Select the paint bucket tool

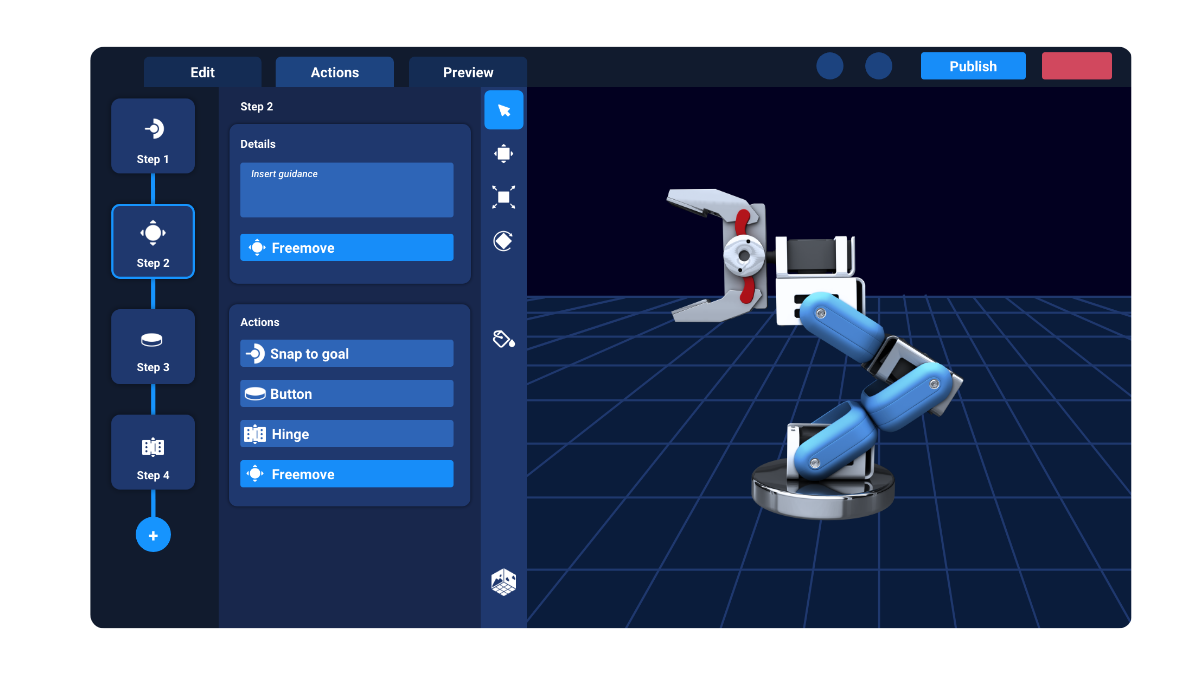[x=504, y=339]
